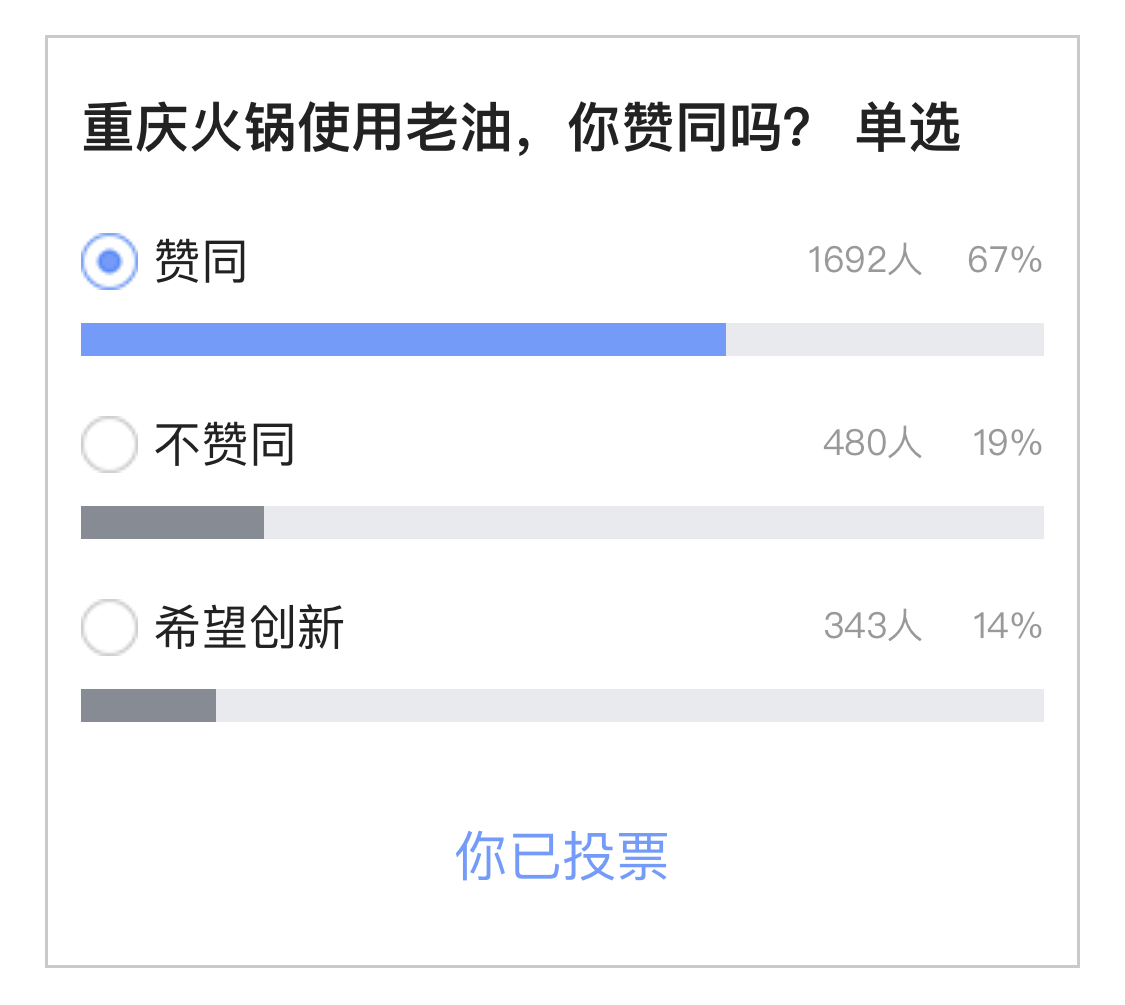Image resolution: width=1125 pixels, height=1005 pixels.
Task: Click the 343人 vote count
Action: (875, 628)
